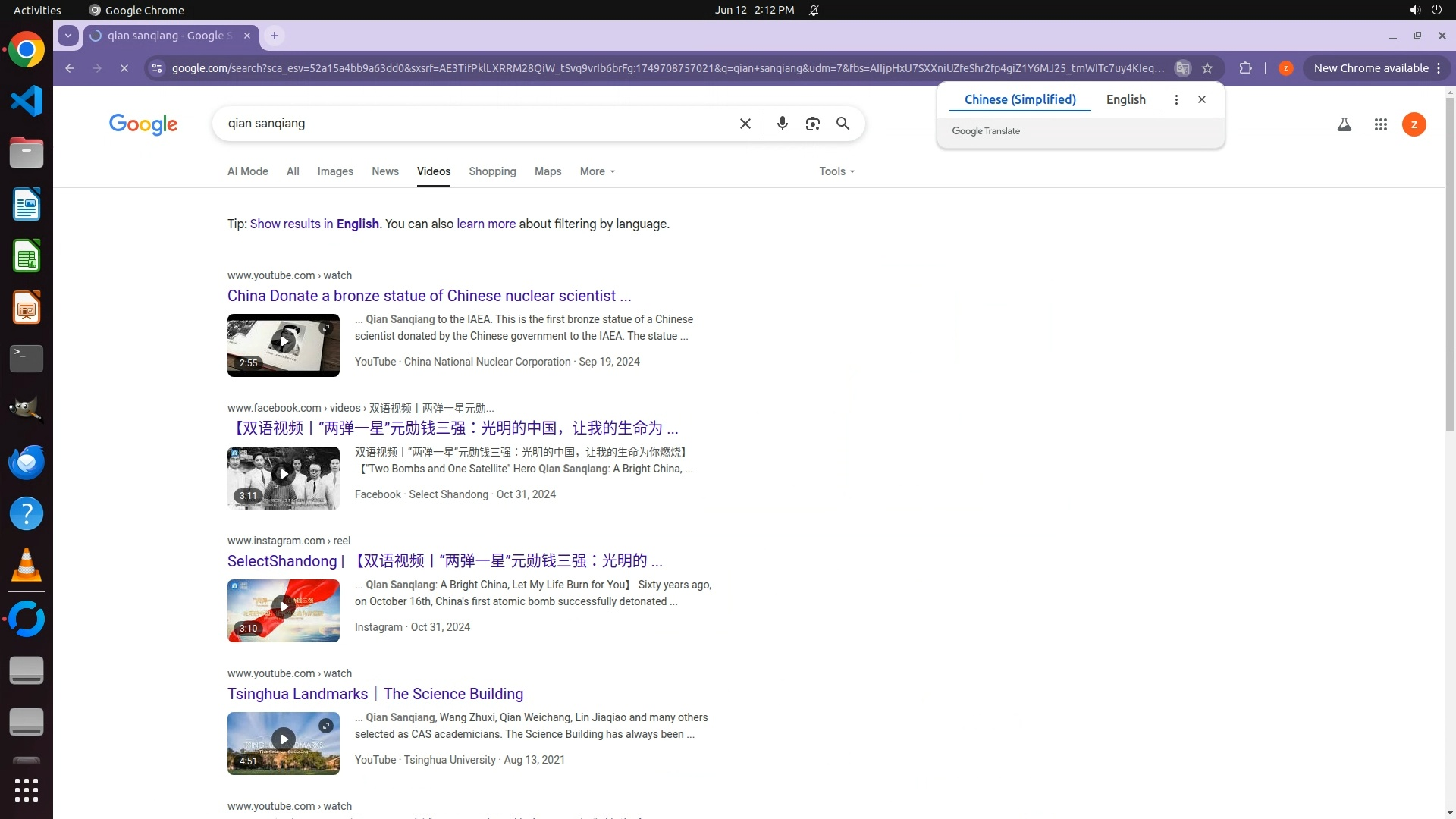This screenshot has height=819, width=1456.
Task: Open the Chrome extensions puzzle icon
Action: pos(1245,68)
